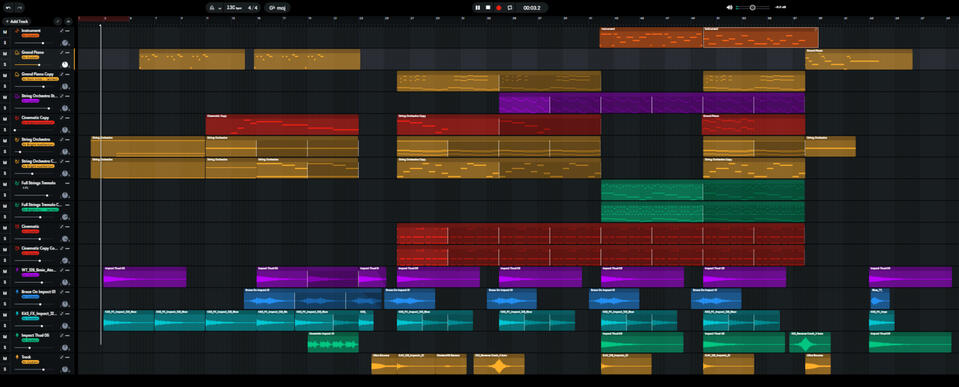Click the Impact Thud 06 track icon
This screenshot has width=959, height=387.
tap(17, 335)
